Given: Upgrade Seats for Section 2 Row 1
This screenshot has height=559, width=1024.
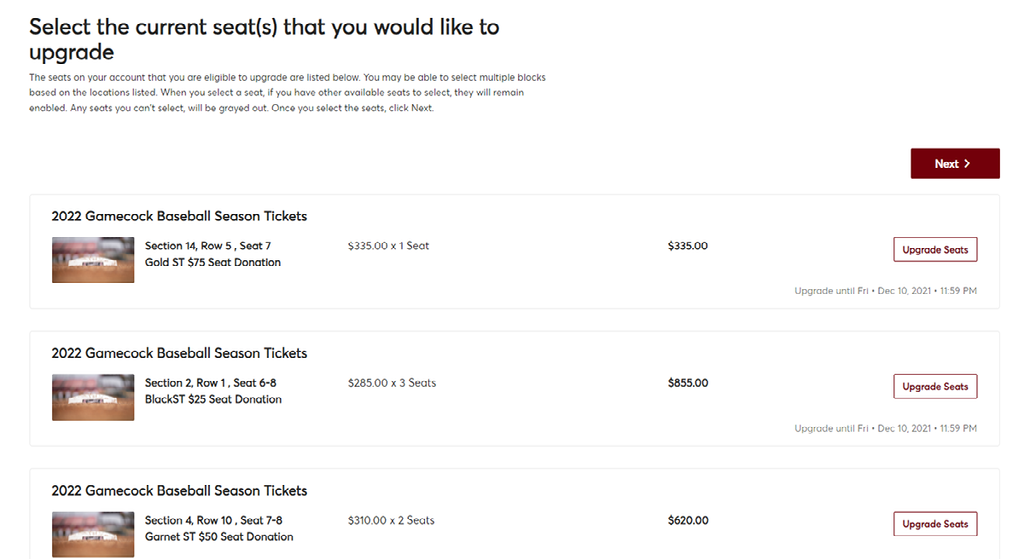Looking at the screenshot, I should 934,387.
